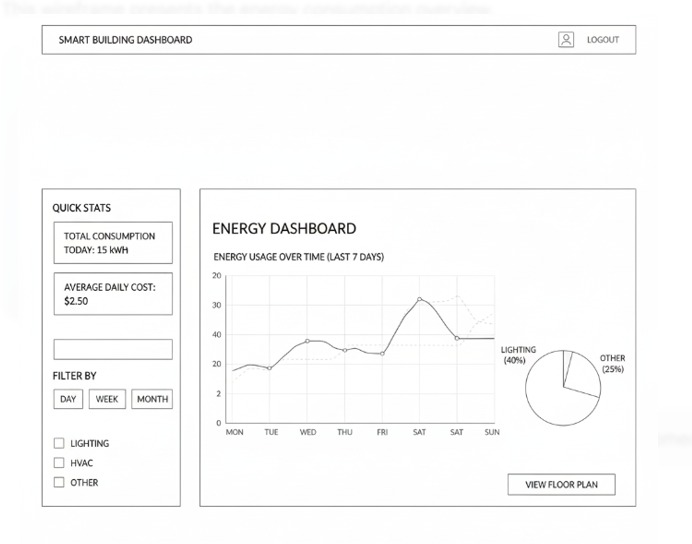The image size is (692, 544).
Task: Log out via the Logout link
Action: (x=602, y=40)
